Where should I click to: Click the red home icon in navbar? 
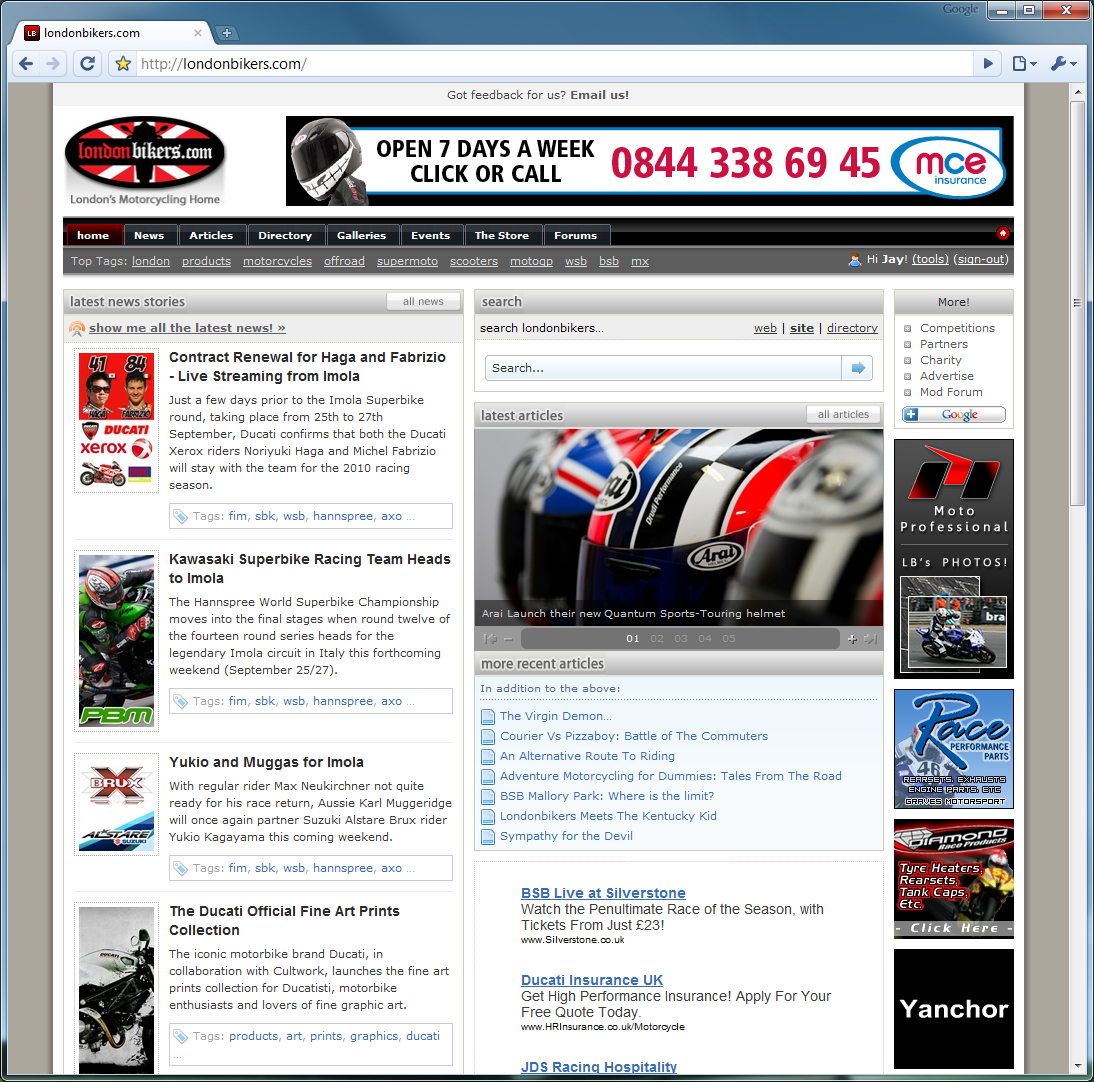(1002, 233)
